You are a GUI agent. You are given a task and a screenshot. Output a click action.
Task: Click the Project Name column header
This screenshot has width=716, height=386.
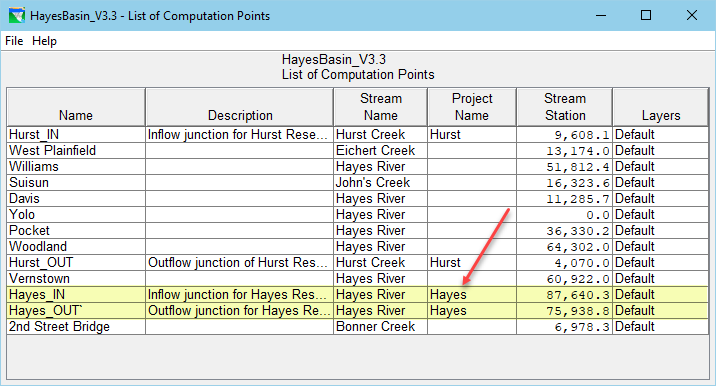pos(472,107)
